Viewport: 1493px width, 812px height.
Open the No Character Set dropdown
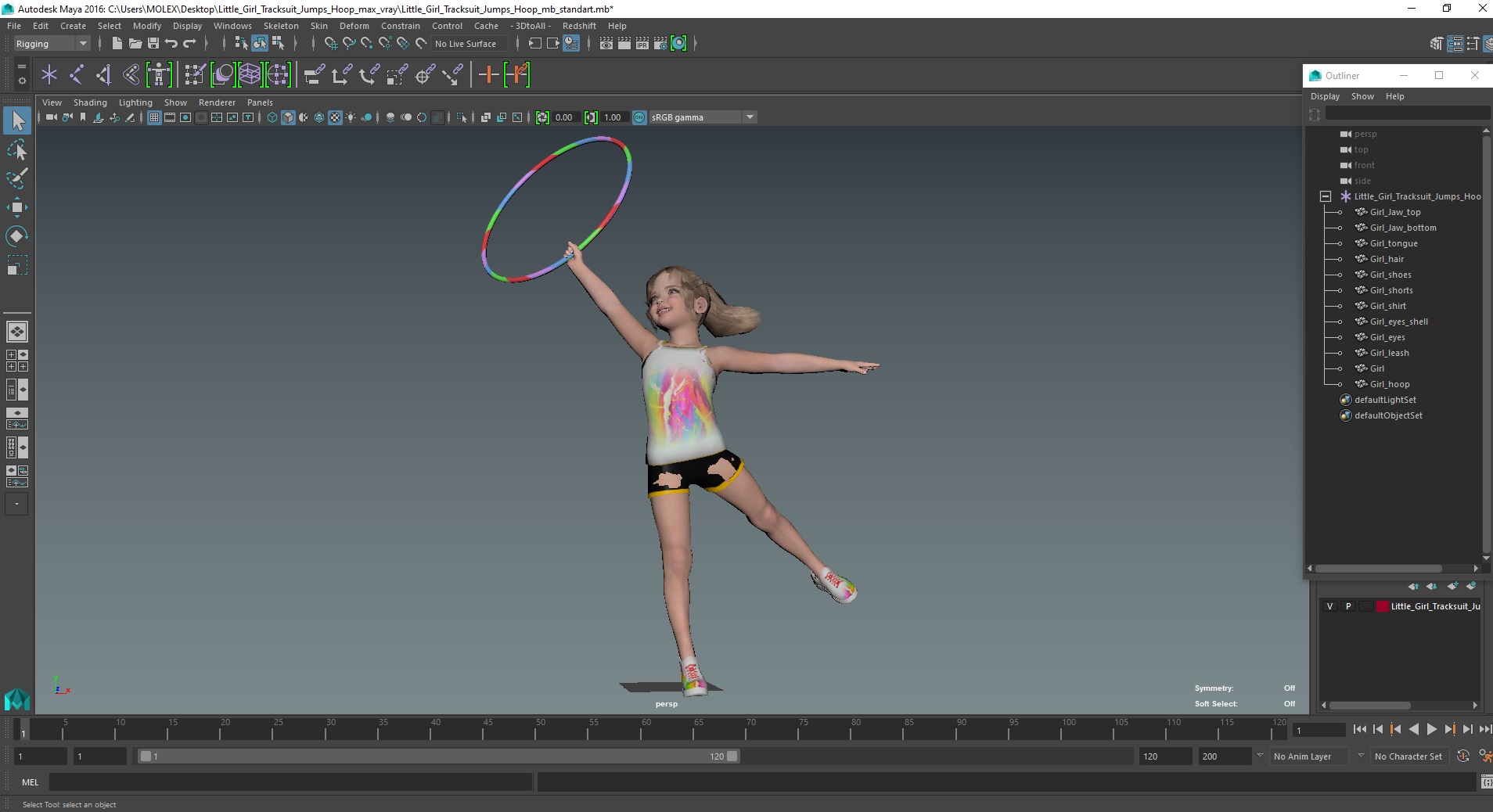point(1408,756)
